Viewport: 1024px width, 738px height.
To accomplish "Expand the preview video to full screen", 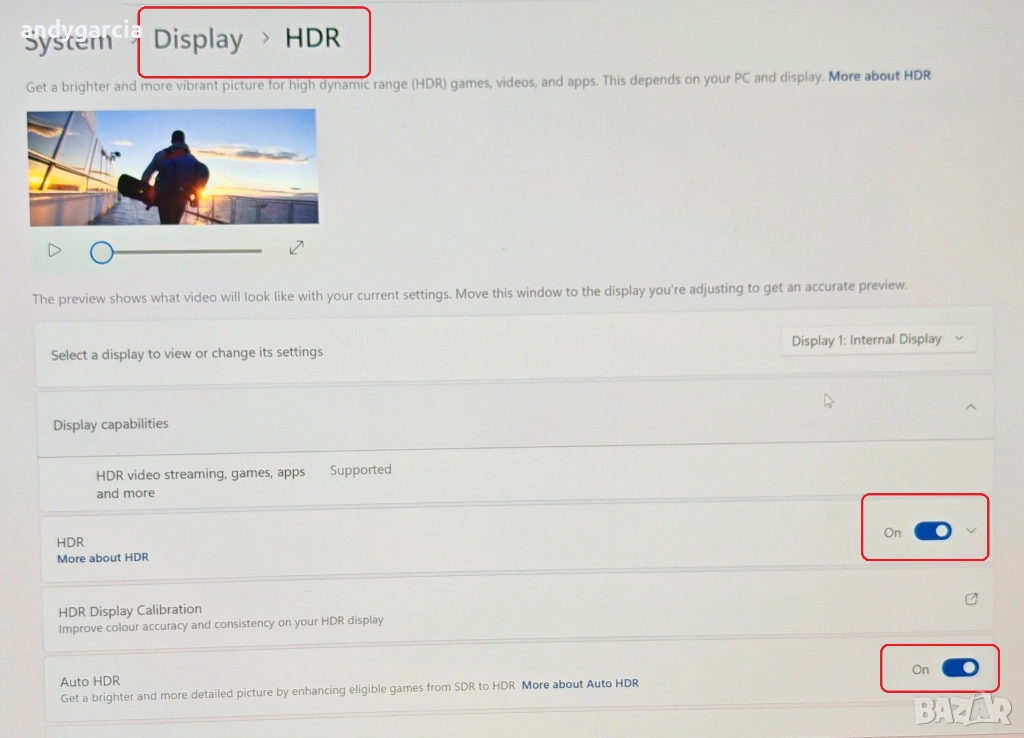I will coord(296,247).
